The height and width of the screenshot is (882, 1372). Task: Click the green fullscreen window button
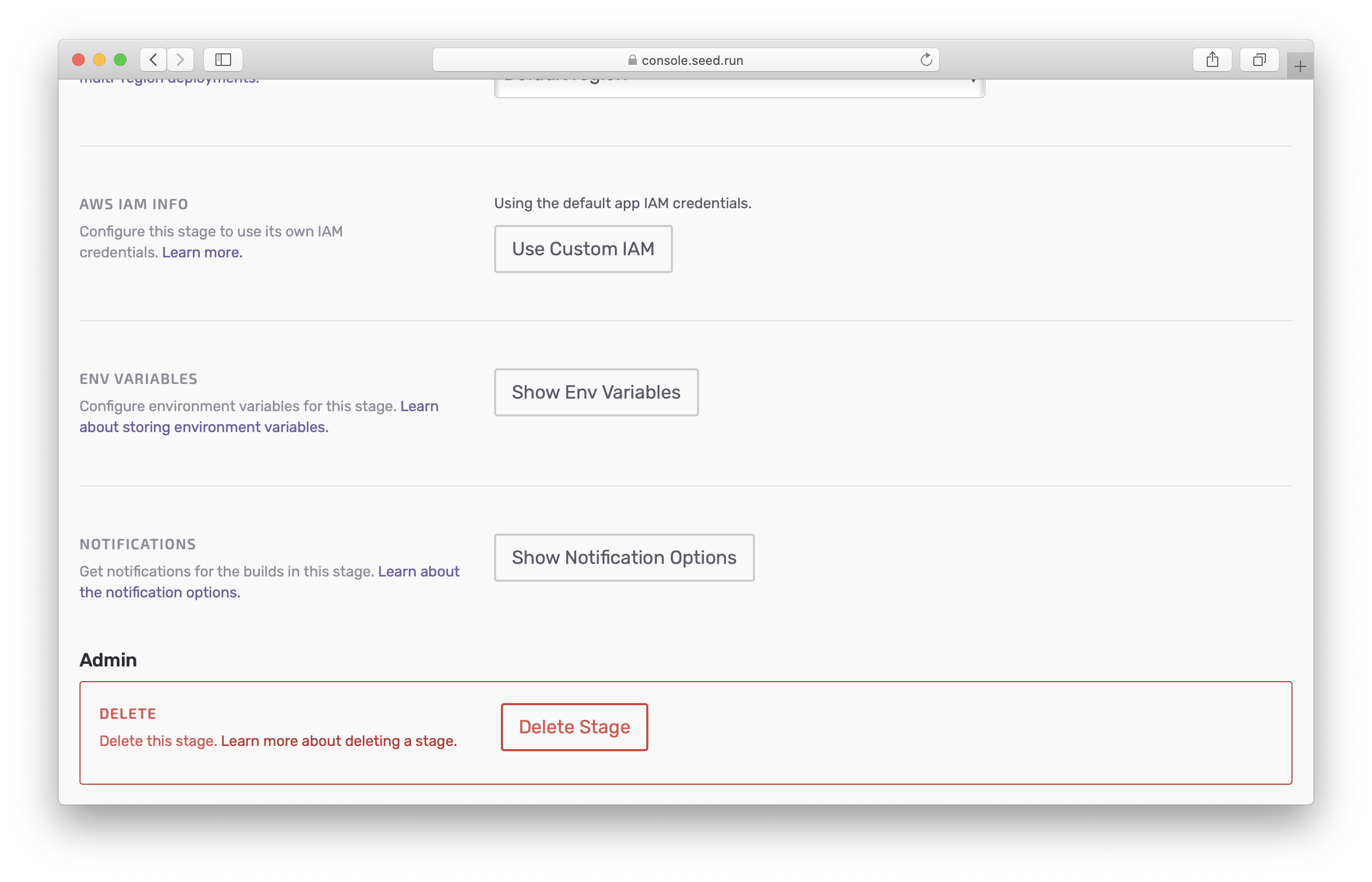(x=120, y=60)
